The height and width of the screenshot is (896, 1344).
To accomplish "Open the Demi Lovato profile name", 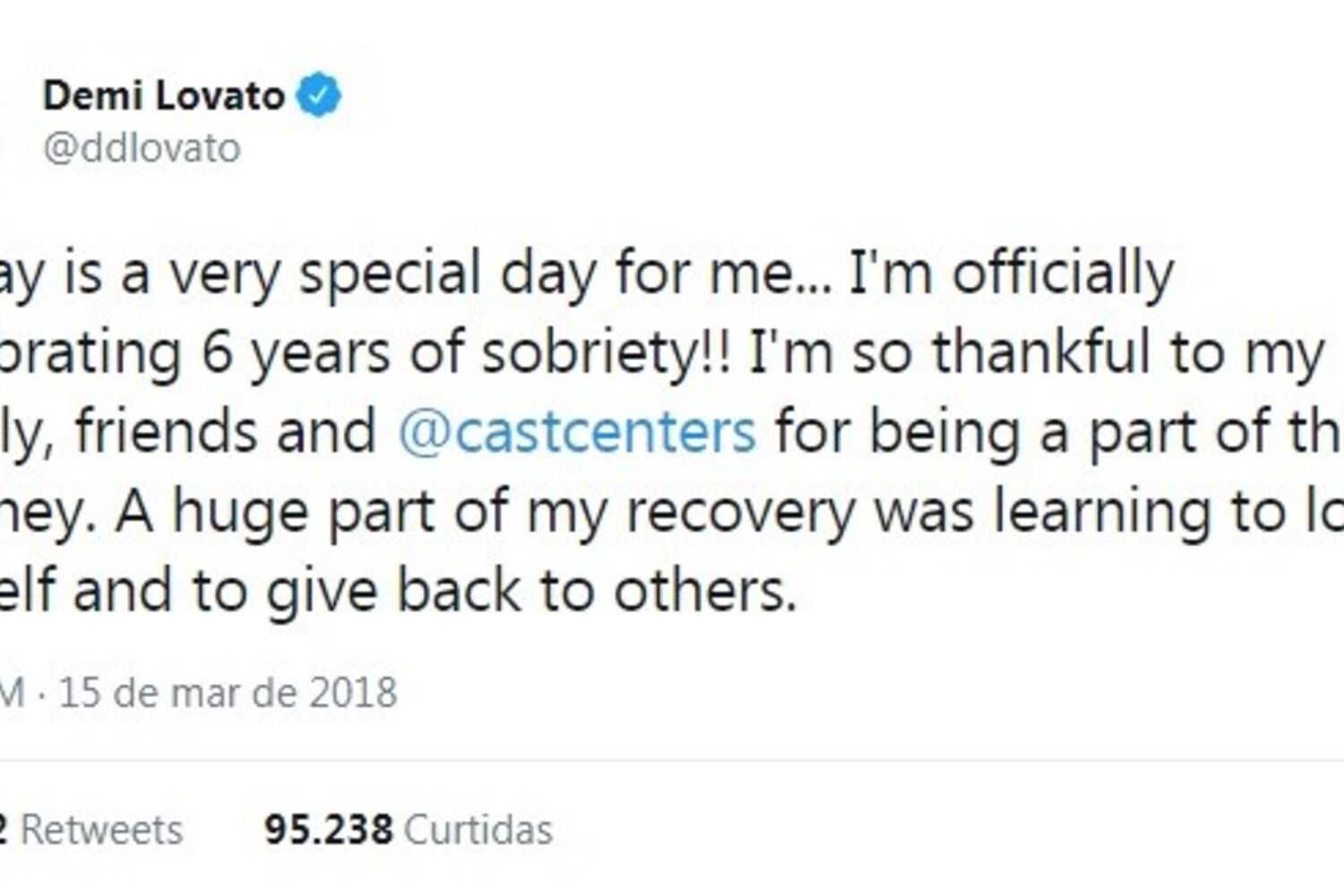I will (x=164, y=96).
